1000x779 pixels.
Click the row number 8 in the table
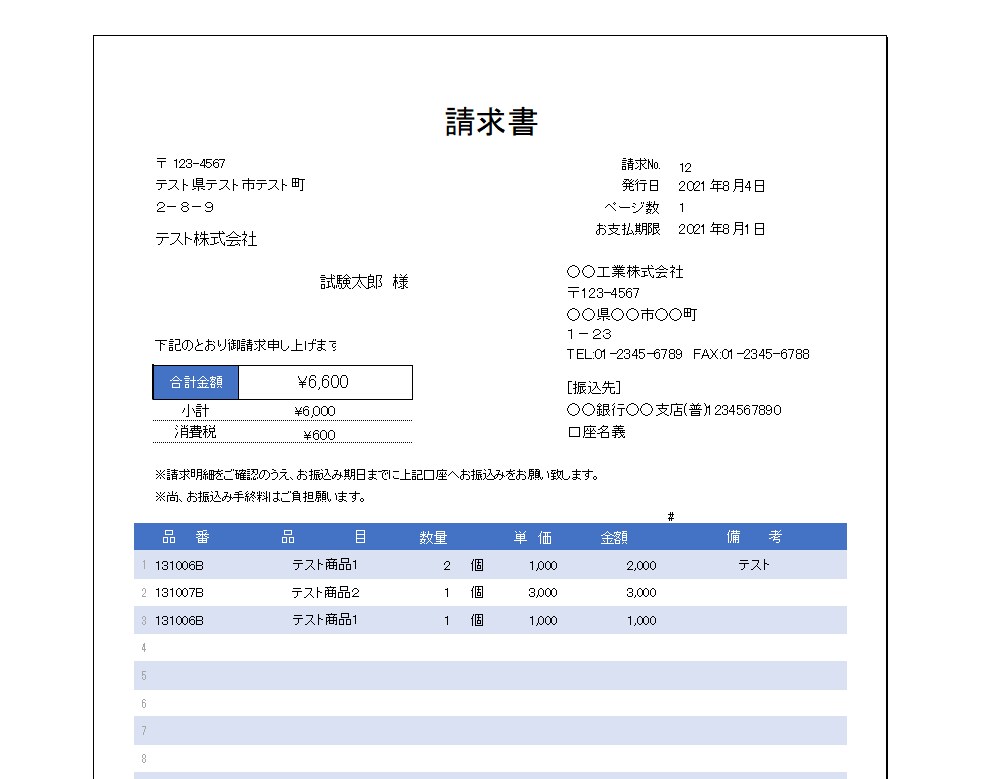pyautogui.click(x=144, y=759)
